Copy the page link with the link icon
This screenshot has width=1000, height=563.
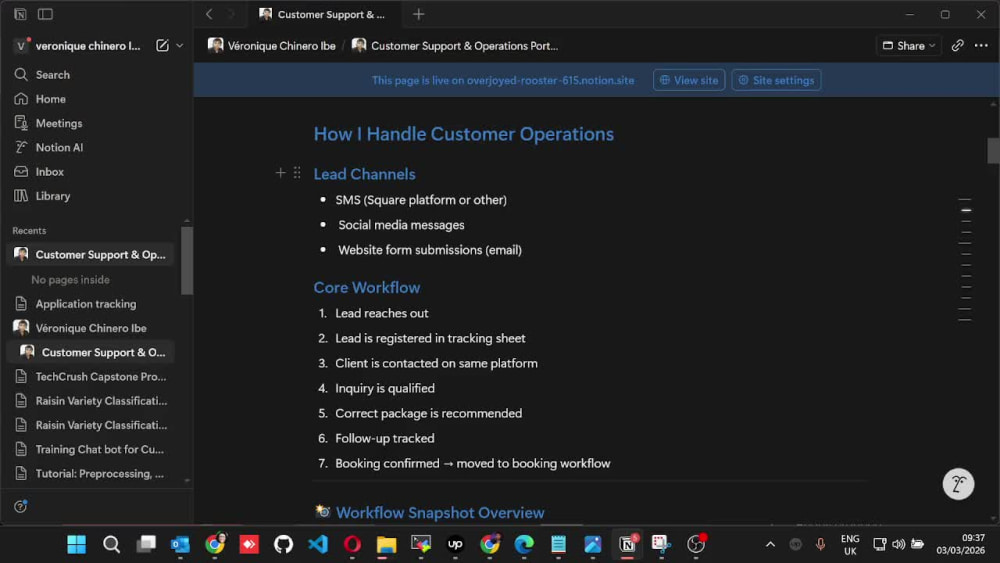click(x=957, y=45)
